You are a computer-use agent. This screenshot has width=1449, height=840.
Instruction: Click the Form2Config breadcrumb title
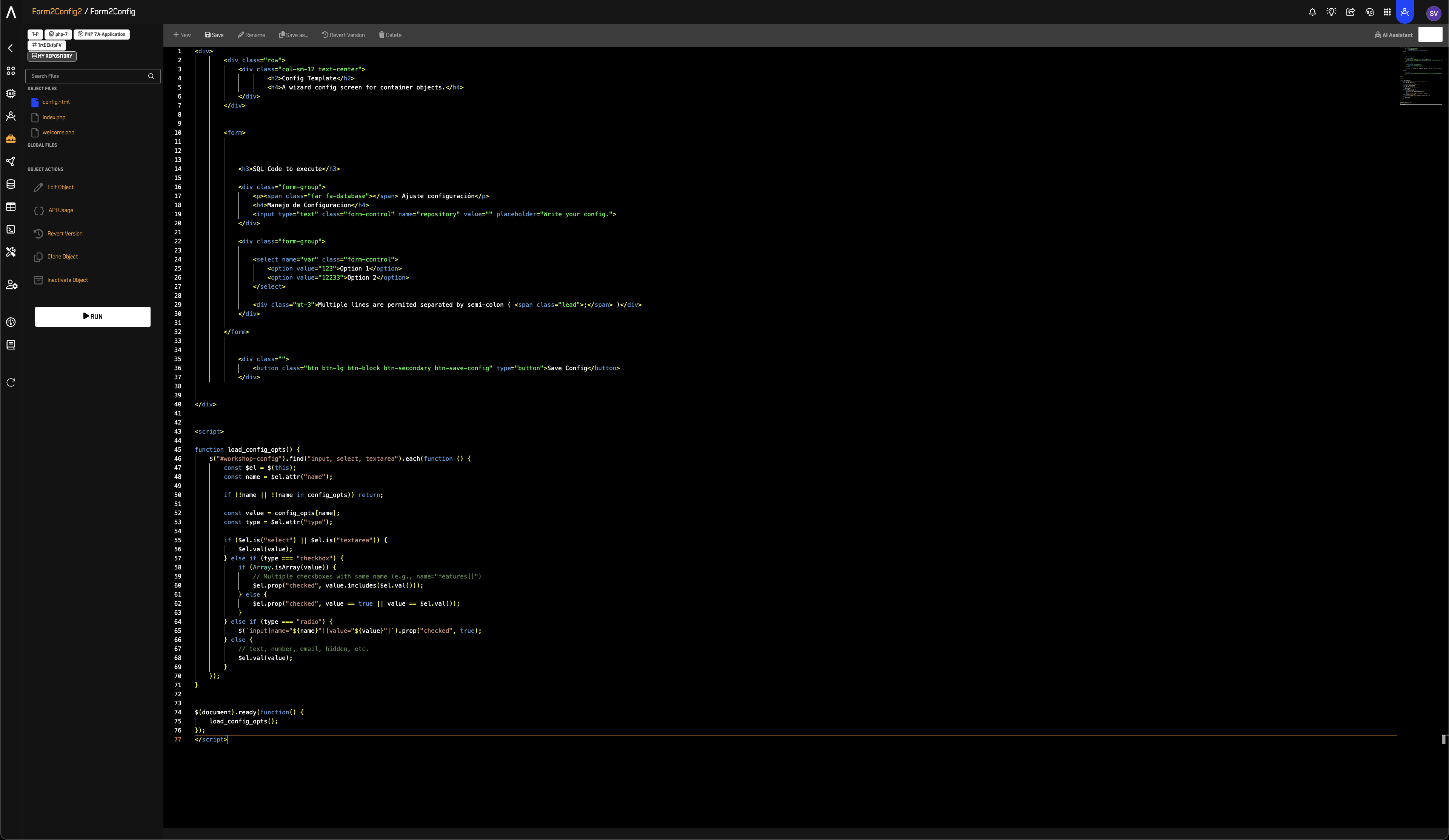[x=113, y=11]
